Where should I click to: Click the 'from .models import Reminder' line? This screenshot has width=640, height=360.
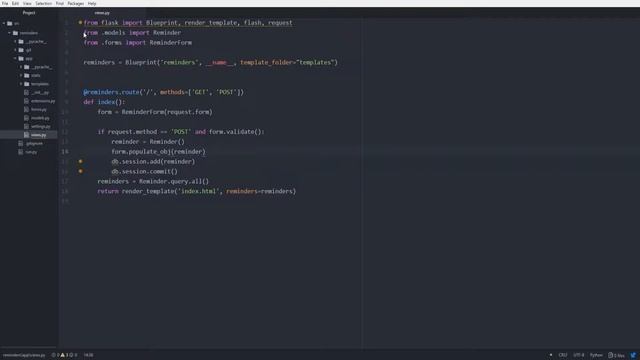click(x=132, y=33)
